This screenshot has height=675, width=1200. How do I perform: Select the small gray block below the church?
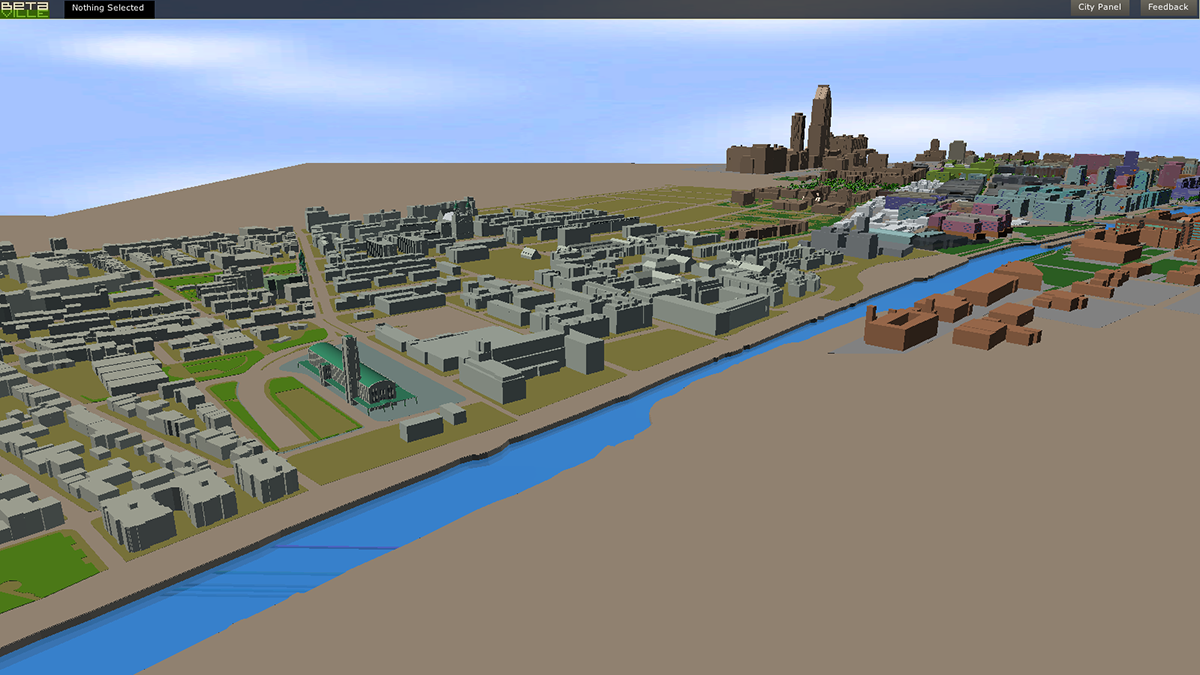[421, 427]
